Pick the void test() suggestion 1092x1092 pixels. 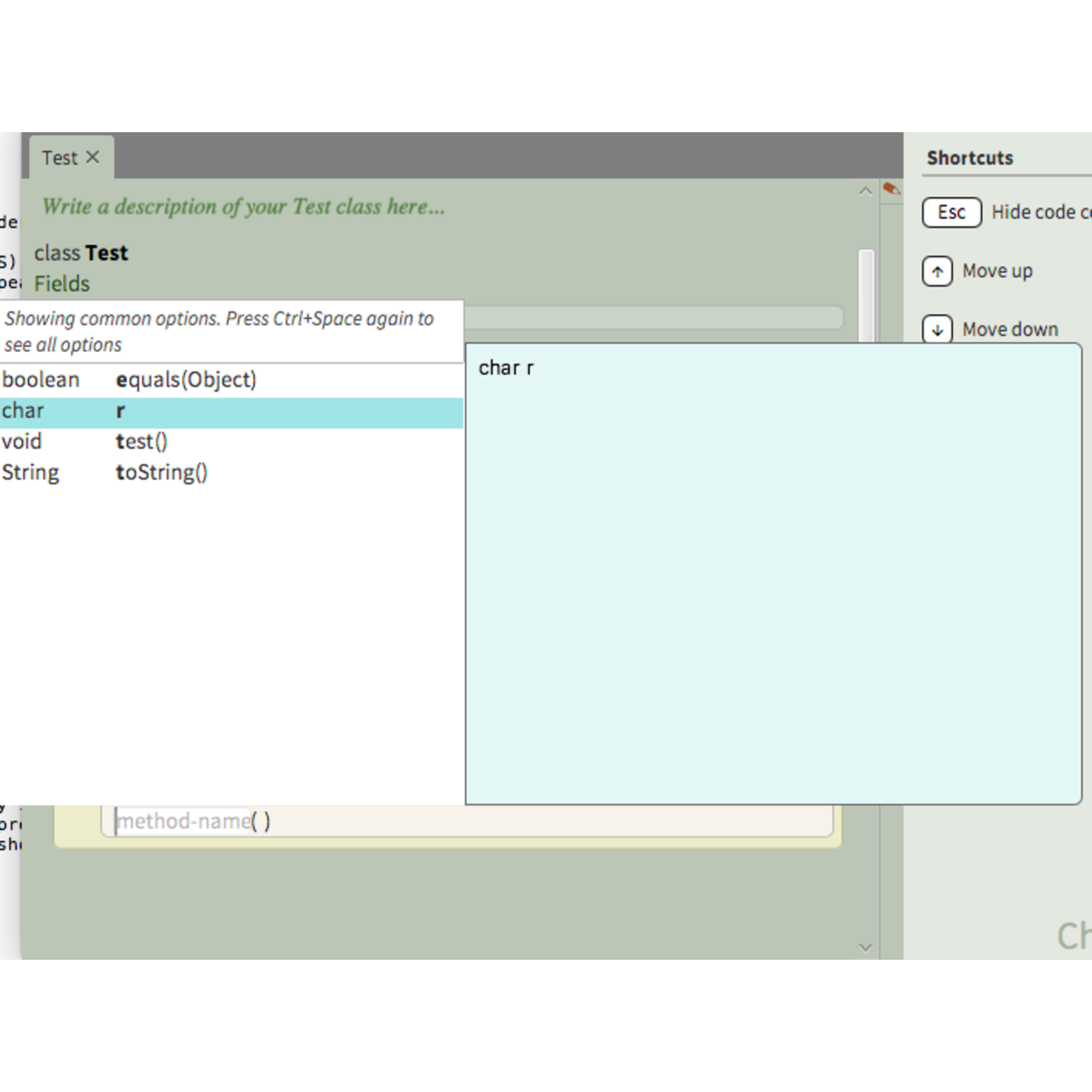(142, 442)
